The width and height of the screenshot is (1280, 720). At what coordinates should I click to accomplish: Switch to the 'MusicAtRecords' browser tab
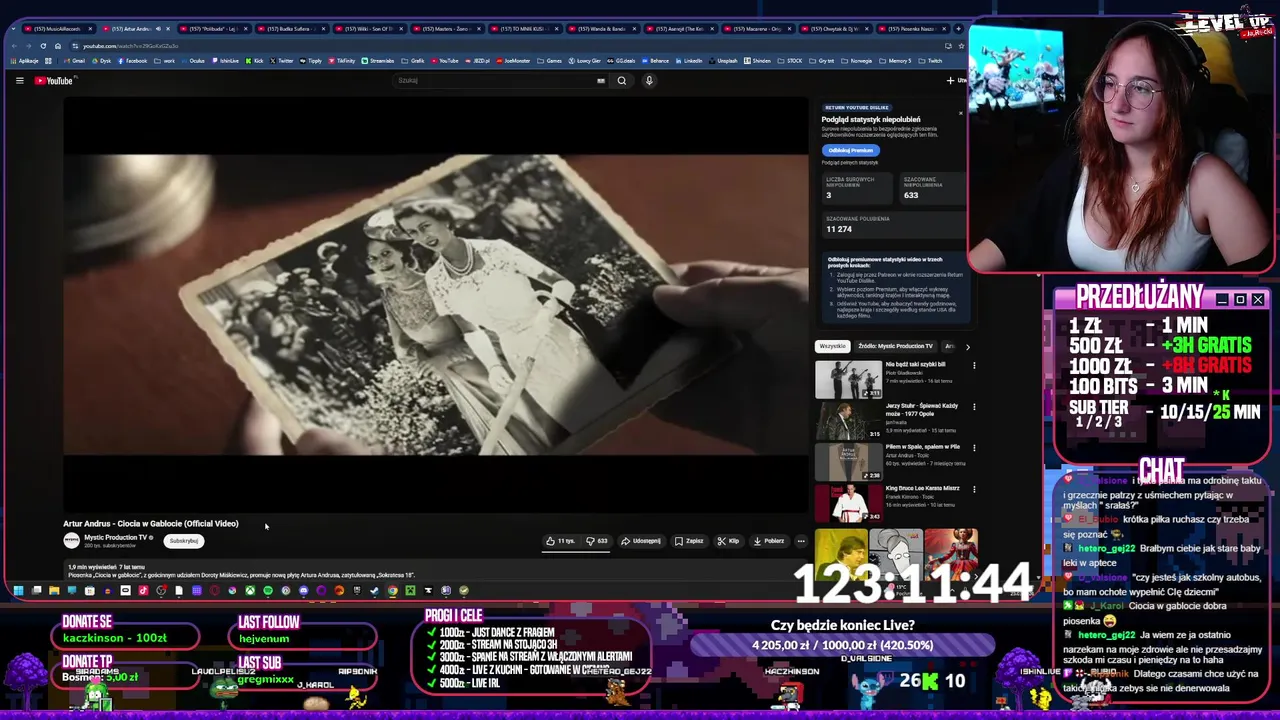coord(59,29)
